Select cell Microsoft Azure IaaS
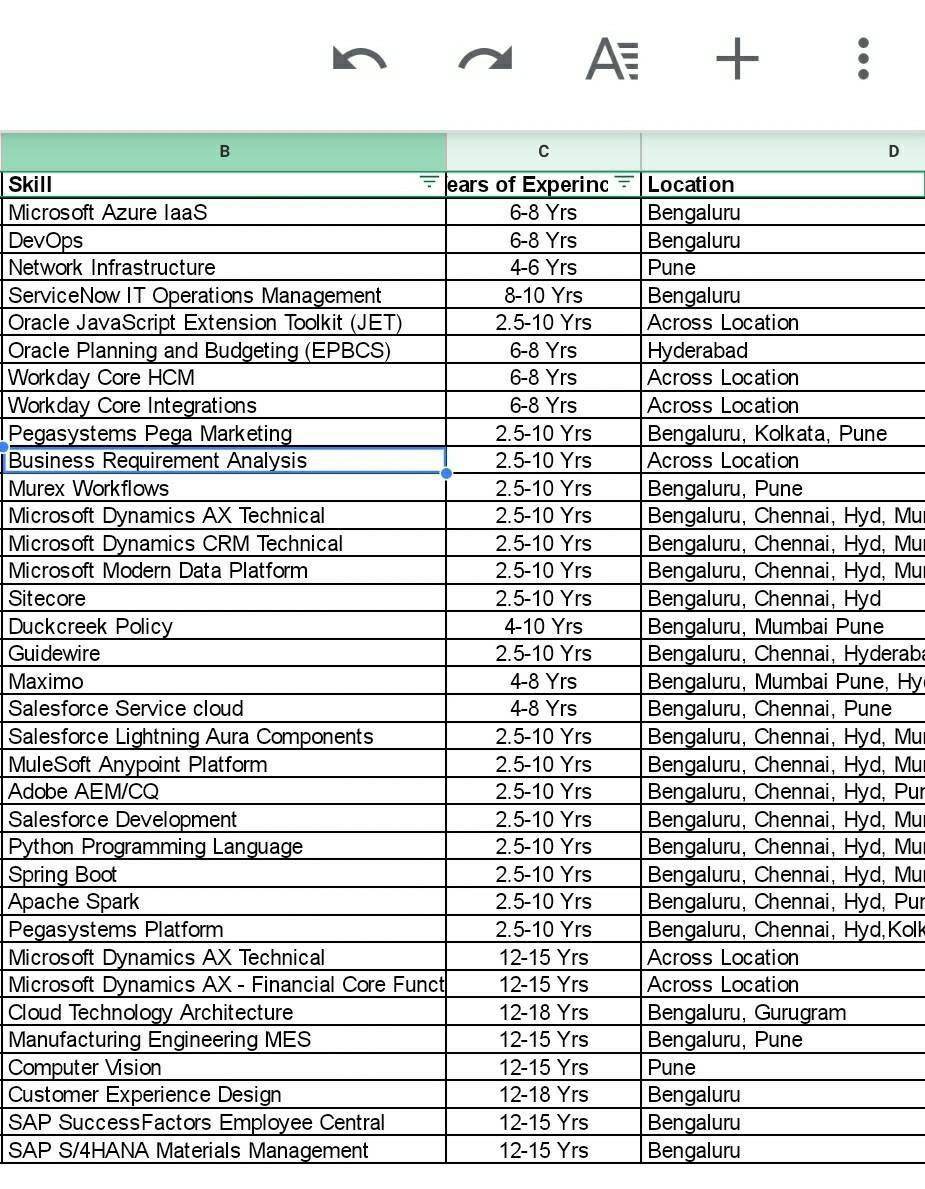This screenshot has height=1189, width=925. point(224,212)
